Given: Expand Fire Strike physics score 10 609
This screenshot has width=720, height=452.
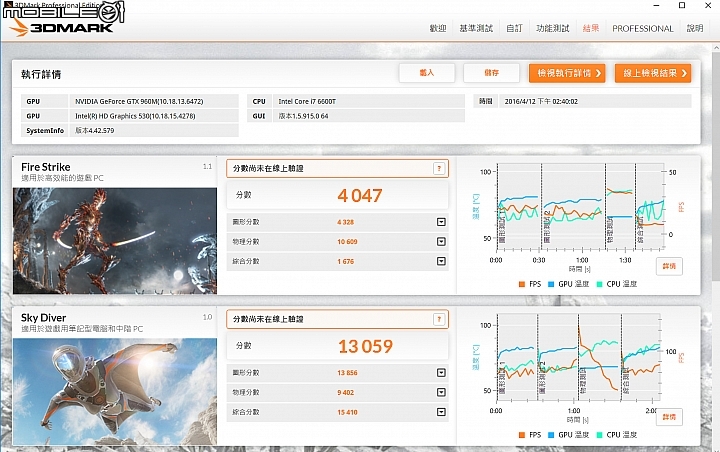Looking at the screenshot, I should [x=441, y=242].
